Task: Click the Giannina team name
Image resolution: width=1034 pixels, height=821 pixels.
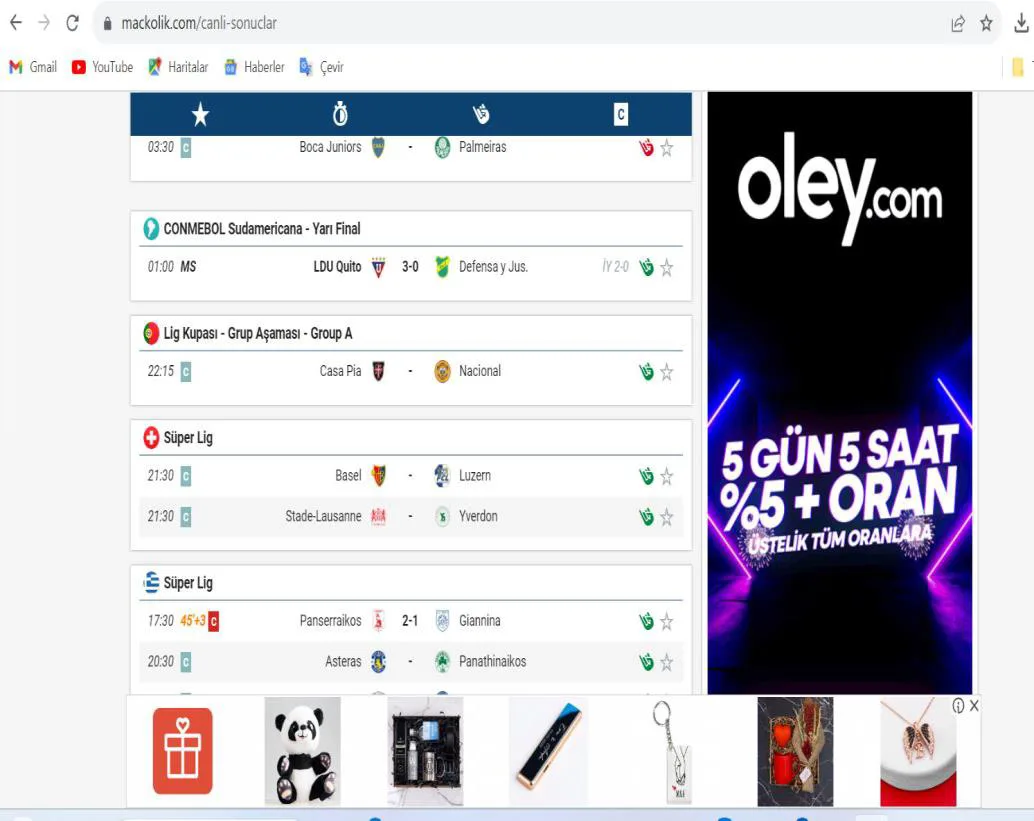Action: click(480, 621)
